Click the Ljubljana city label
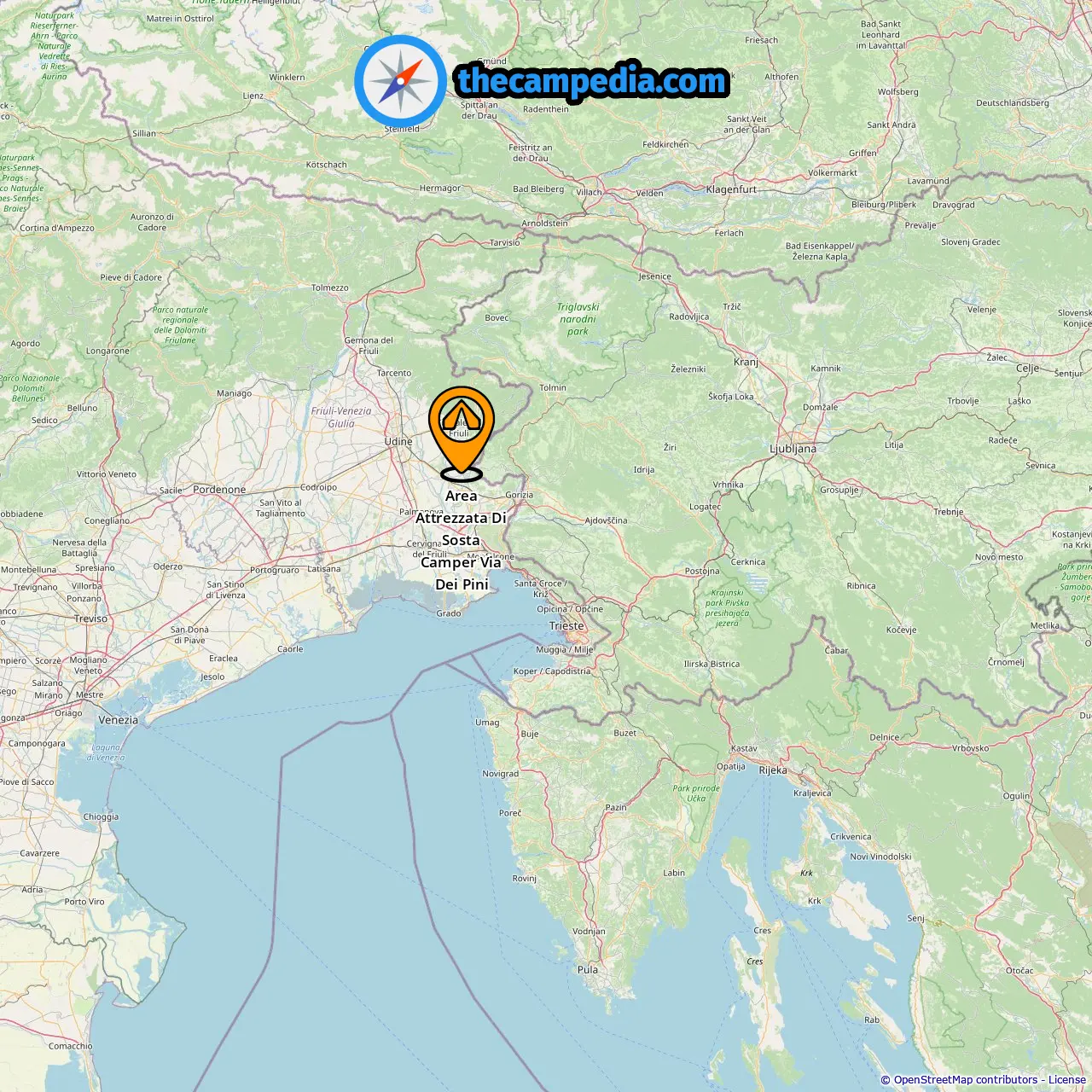The width and height of the screenshot is (1092, 1092). (793, 449)
